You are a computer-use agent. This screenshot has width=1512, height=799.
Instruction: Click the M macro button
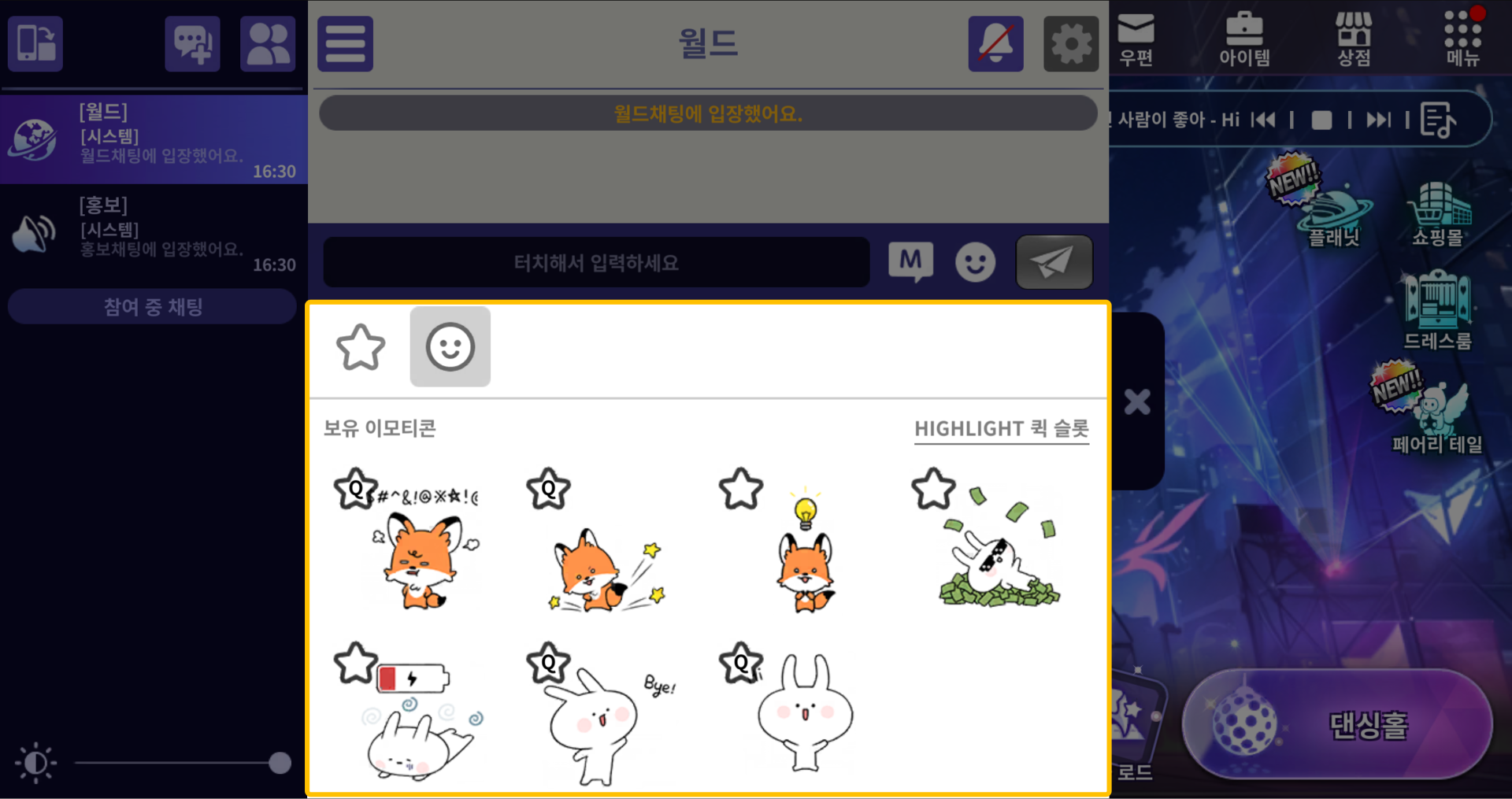(x=910, y=261)
